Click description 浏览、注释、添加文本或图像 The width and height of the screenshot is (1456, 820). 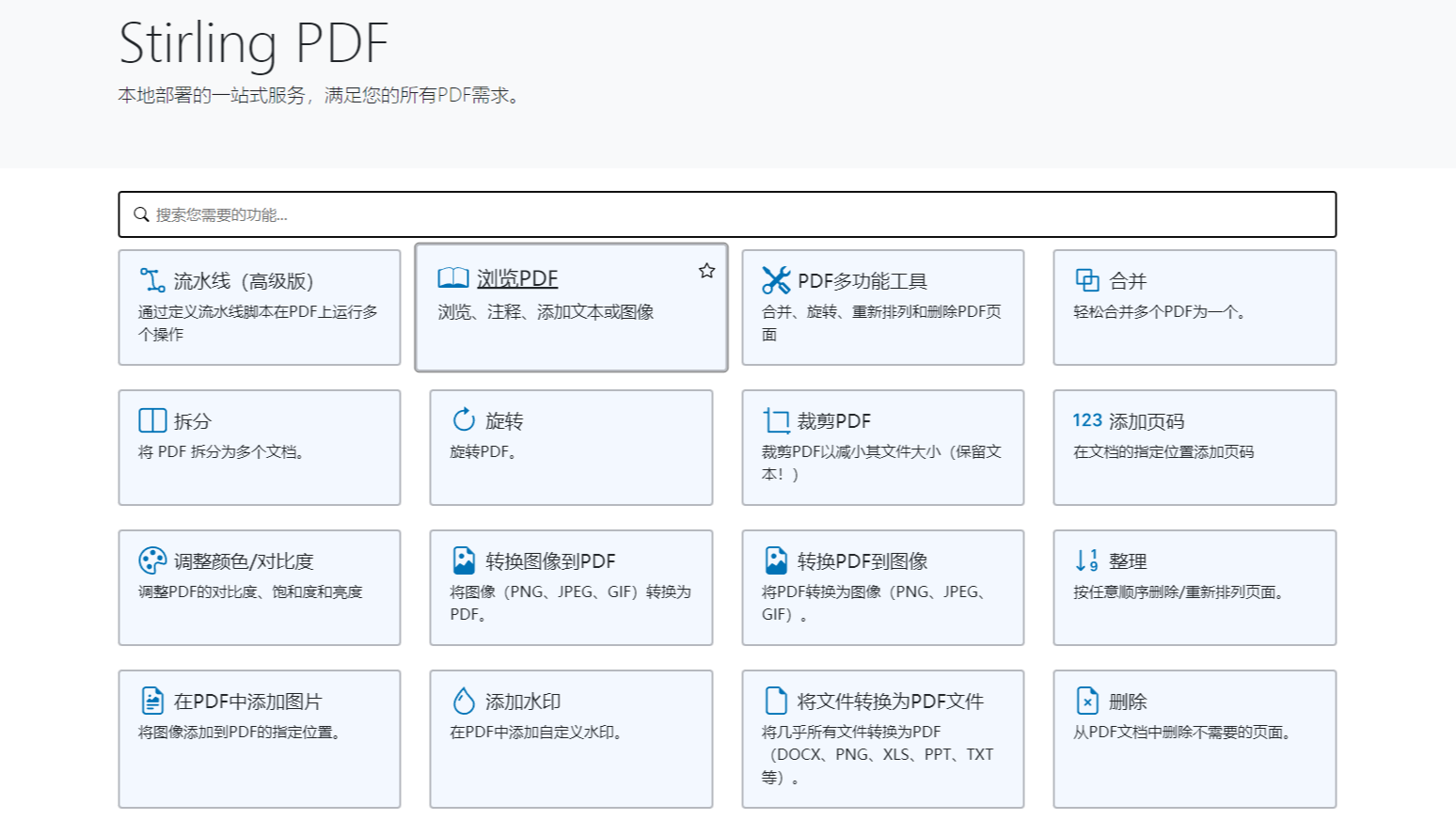click(x=546, y=312)
